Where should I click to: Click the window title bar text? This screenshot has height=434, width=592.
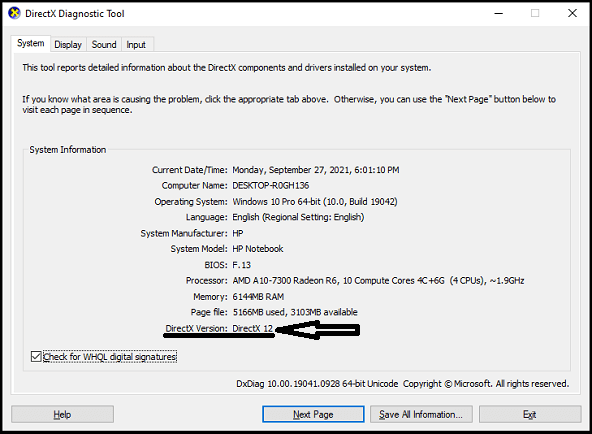75,14
